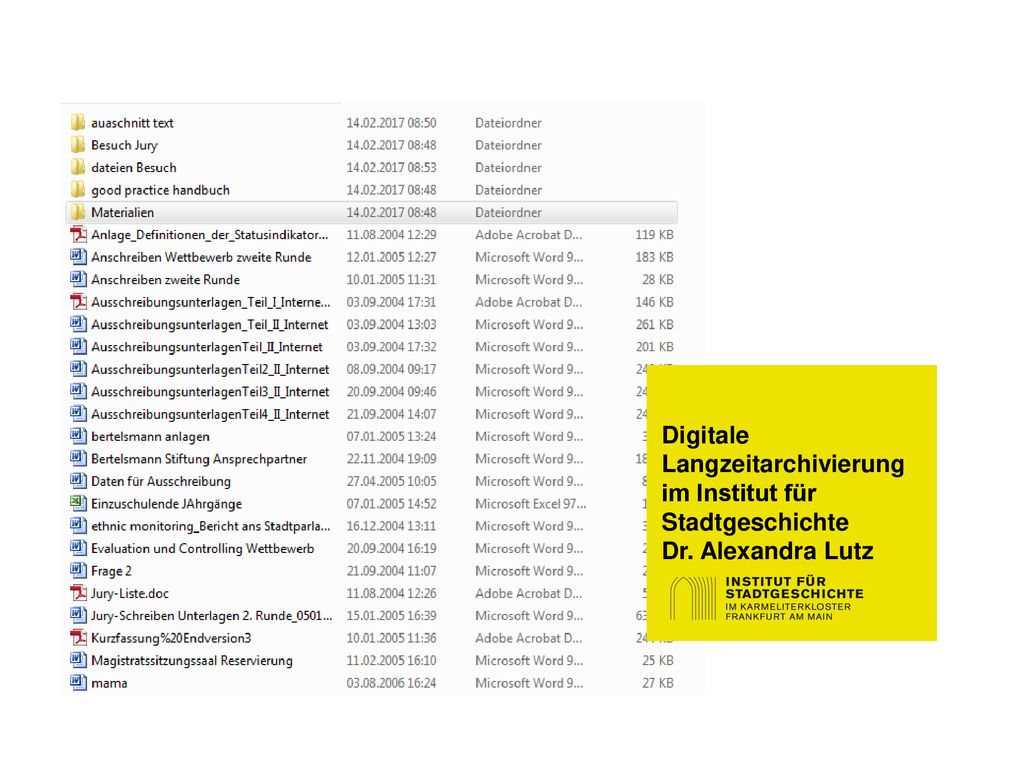The height and width of the screenshot is (768, 1024).
Task: Click the folder name Besuch Jury
Action: click(124, 146)
